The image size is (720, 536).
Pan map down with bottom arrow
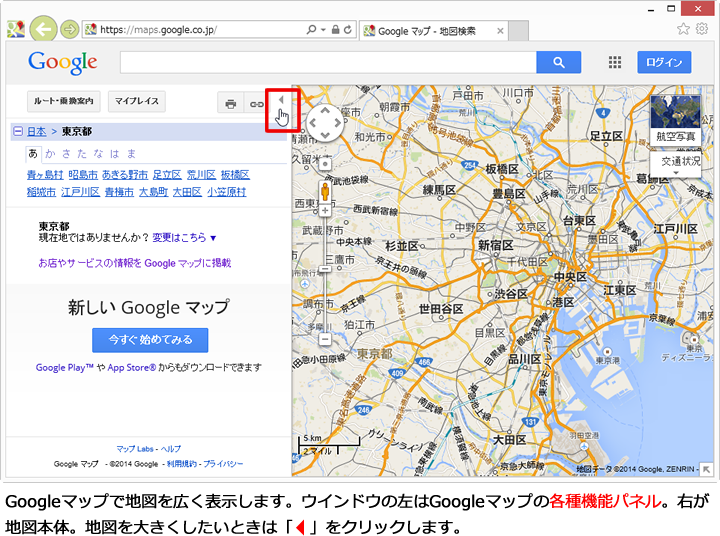click(x=325, y=135)
